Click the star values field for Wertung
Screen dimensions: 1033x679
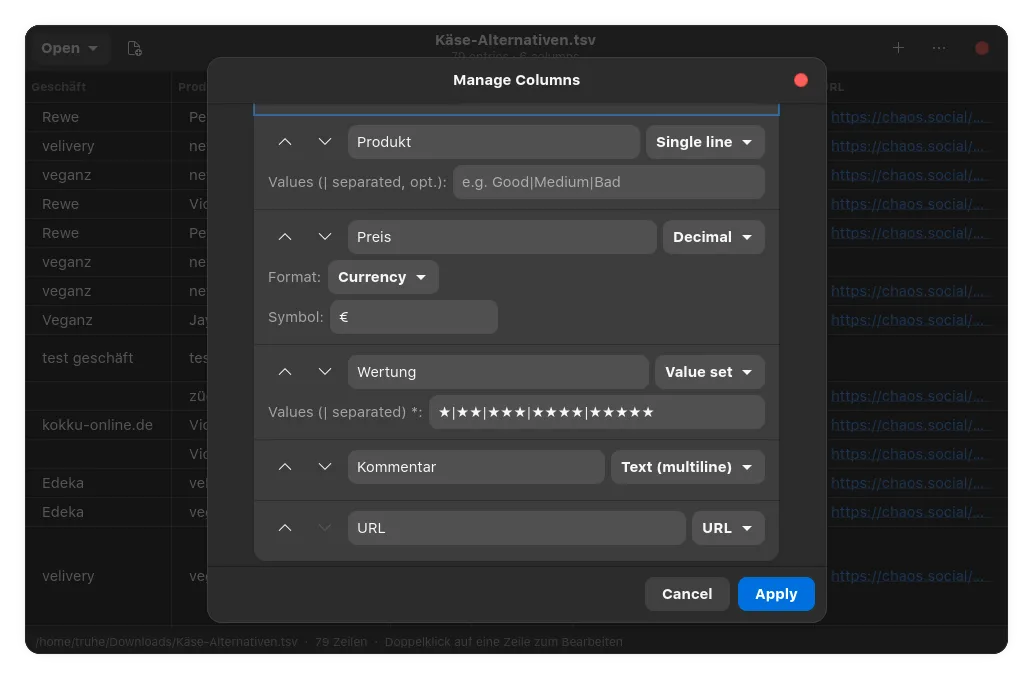[x=596, y=411]
